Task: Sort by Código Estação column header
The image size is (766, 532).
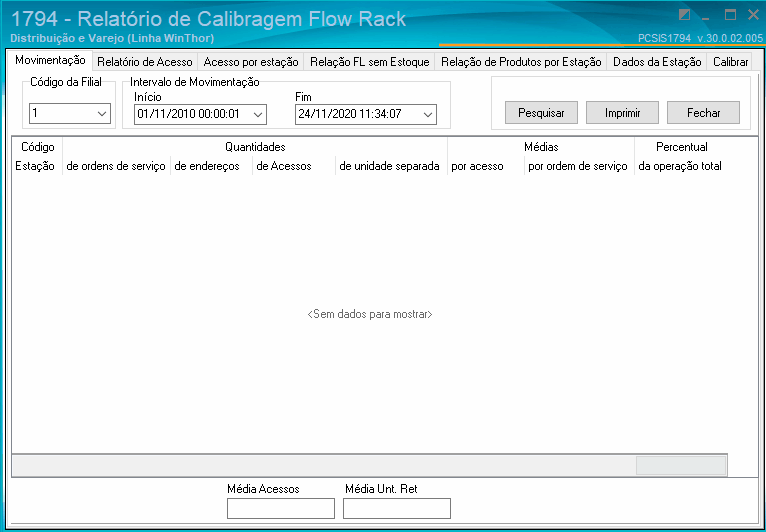Action: click(x=37, y=156)
